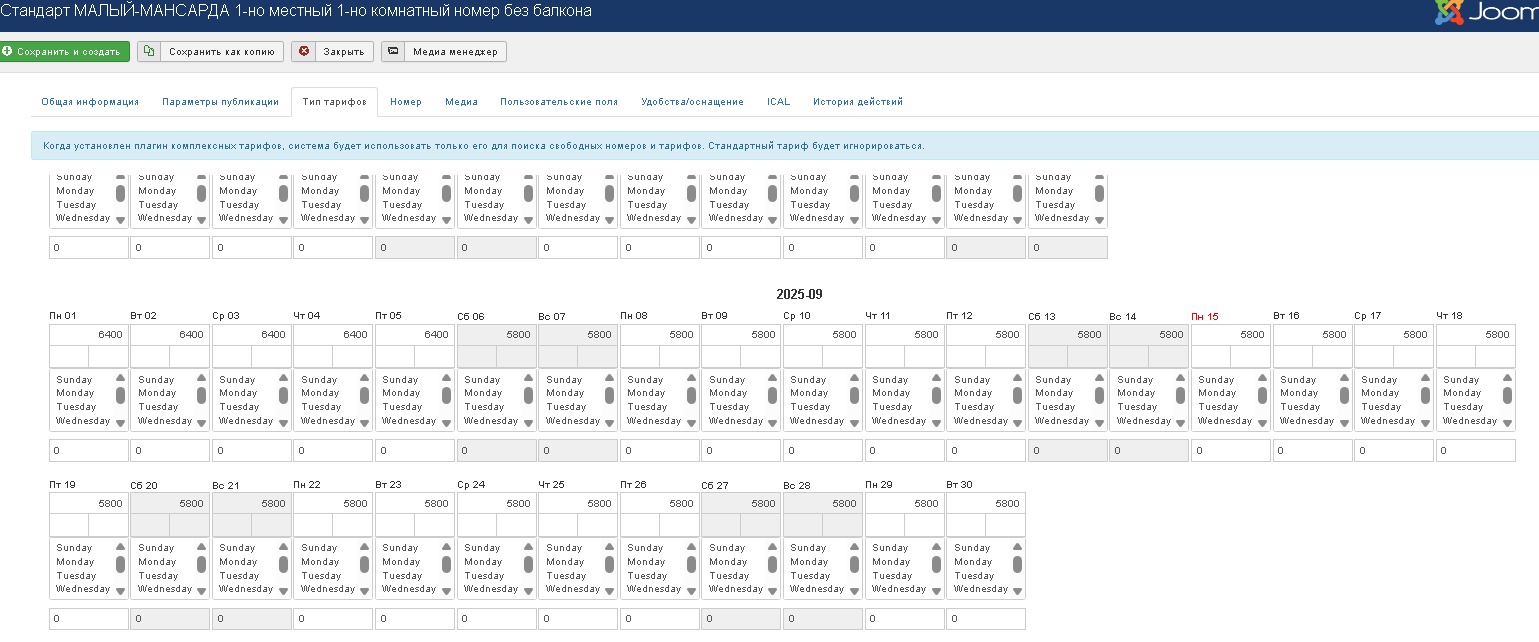
Task: Click the price field for Пн 01 September
Action: pyautogui.click(x=89, y=335)
